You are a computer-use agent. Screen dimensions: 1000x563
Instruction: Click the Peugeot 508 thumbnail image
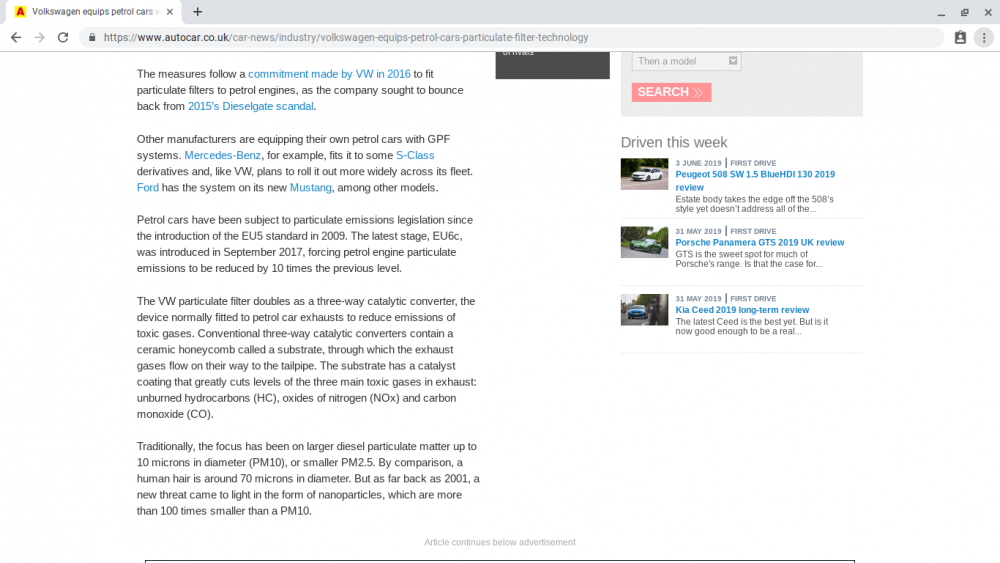644,174
